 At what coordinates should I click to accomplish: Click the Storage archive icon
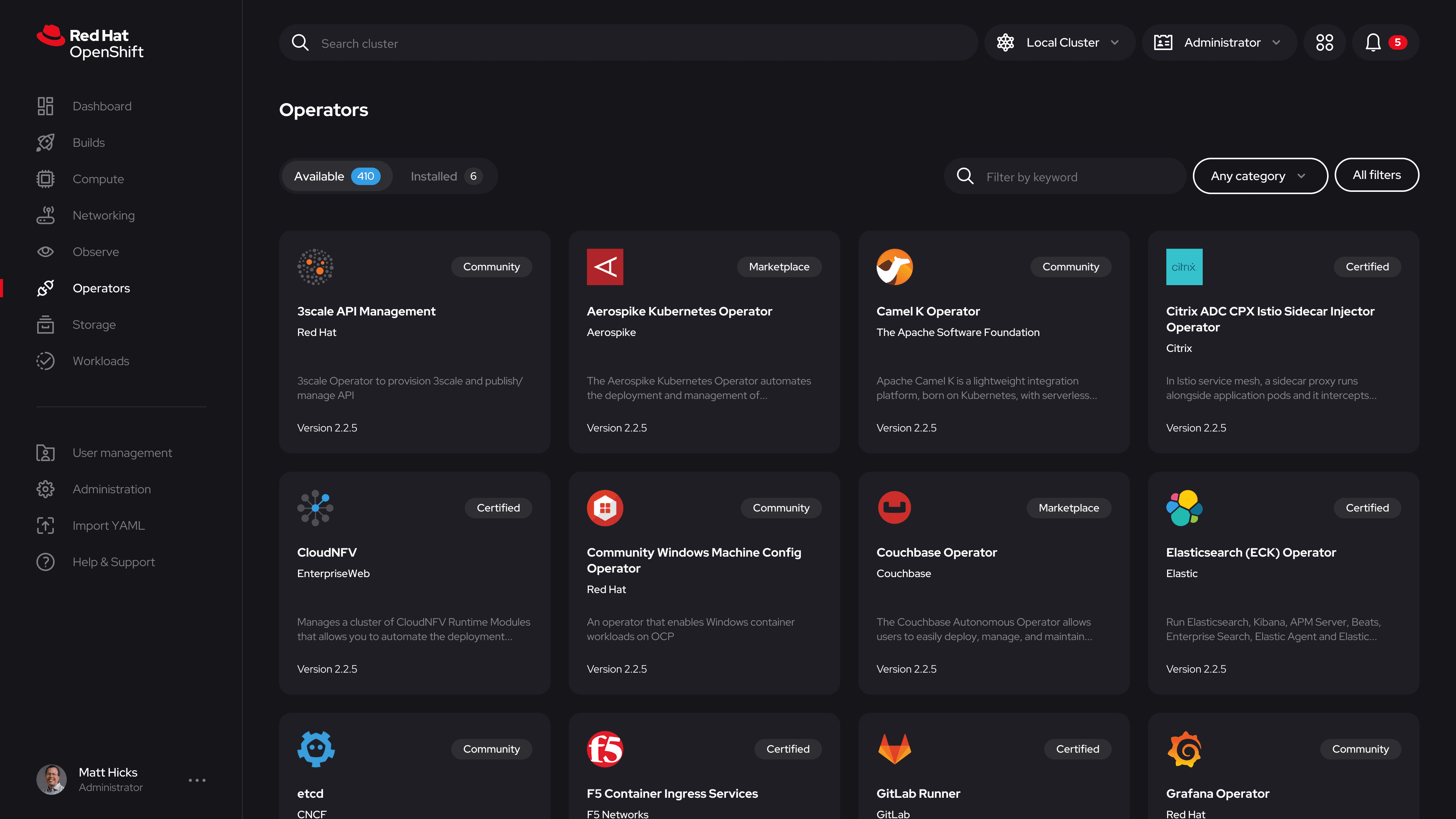(x=45, y=325)
